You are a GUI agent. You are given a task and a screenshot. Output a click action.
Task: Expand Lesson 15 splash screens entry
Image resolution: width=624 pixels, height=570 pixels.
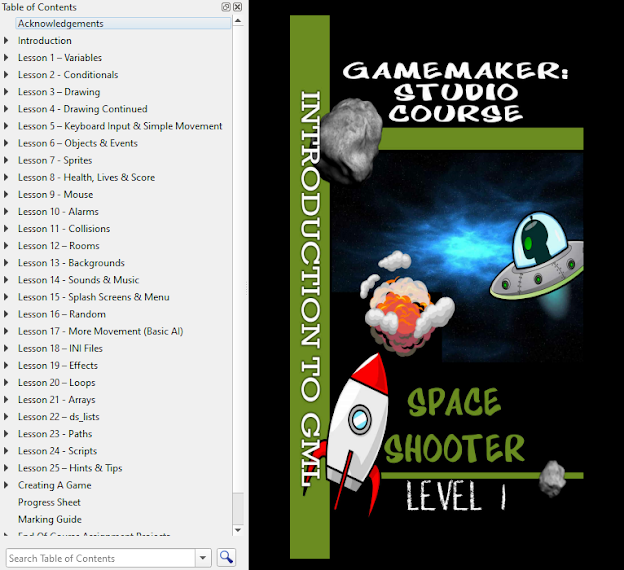6,297
